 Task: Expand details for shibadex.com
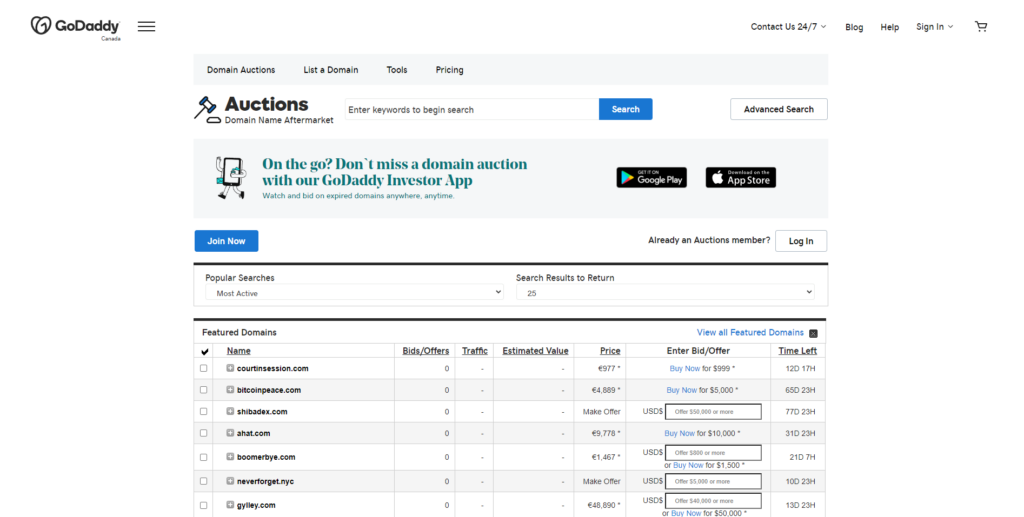pyautogui.click(x=230, y=411)
